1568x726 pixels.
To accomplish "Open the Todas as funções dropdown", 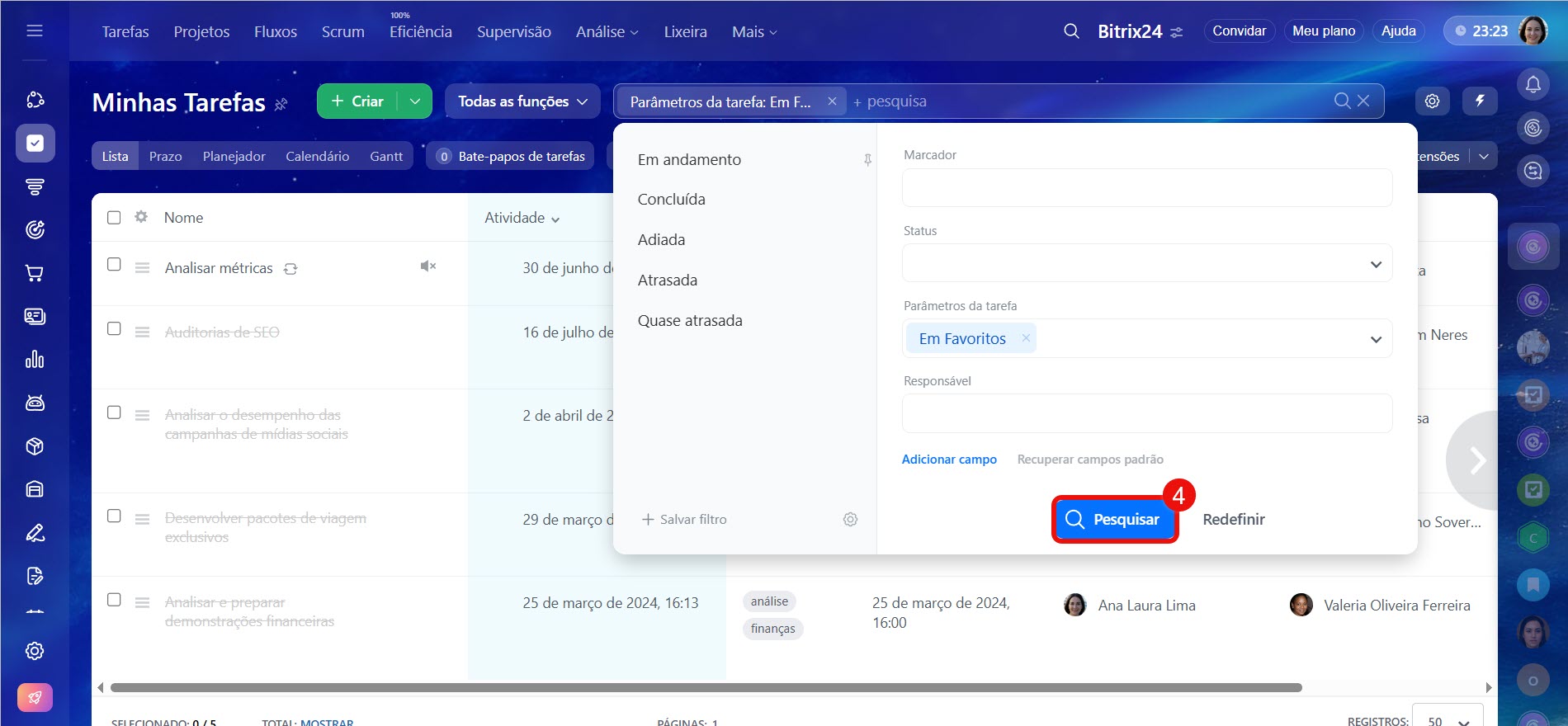I will (522, 101).
